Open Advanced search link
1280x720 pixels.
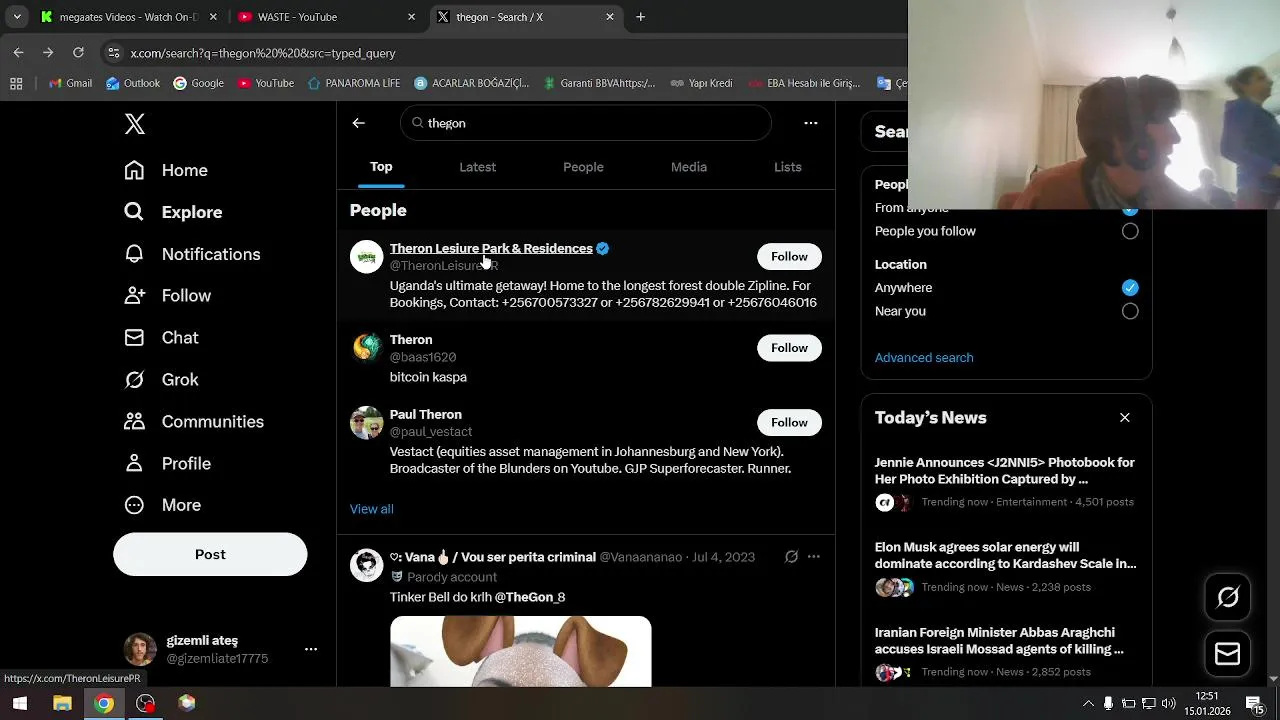924,358
